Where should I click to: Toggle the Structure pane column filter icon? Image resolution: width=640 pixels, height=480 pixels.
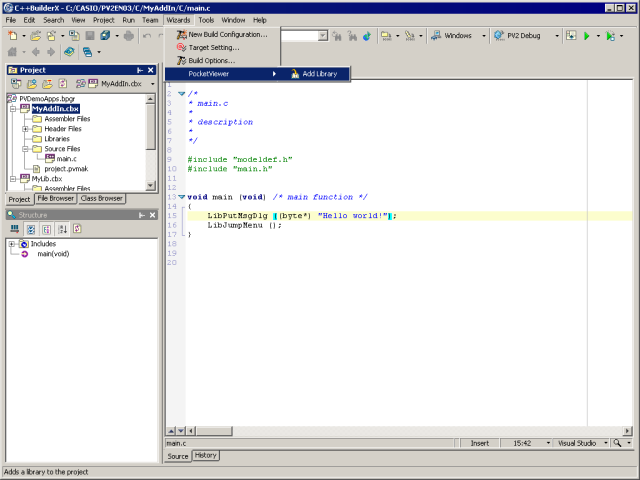point(15,229)
